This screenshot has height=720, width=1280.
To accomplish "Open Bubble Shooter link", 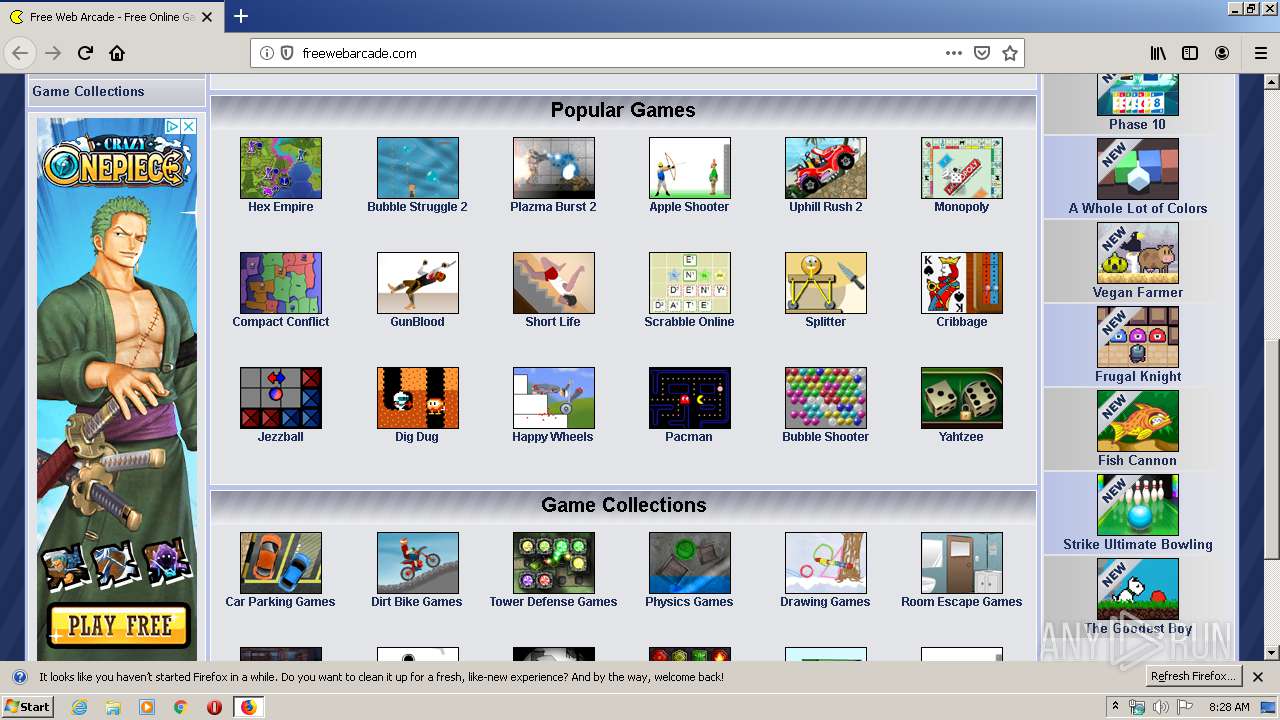I will 826,437.
